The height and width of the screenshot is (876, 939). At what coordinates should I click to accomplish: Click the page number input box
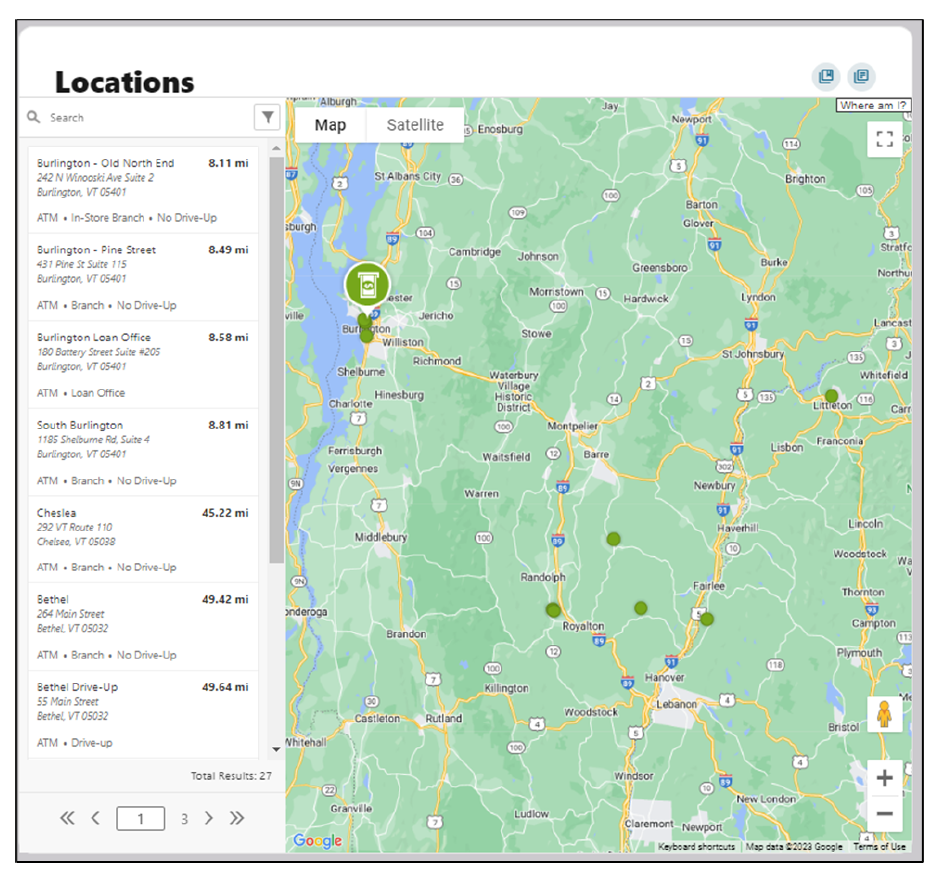click(141, 819)
